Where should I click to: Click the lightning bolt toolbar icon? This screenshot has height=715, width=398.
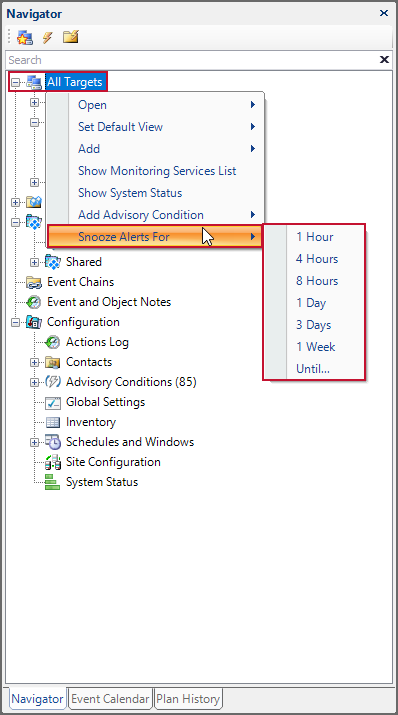click(x=47, y=37)
